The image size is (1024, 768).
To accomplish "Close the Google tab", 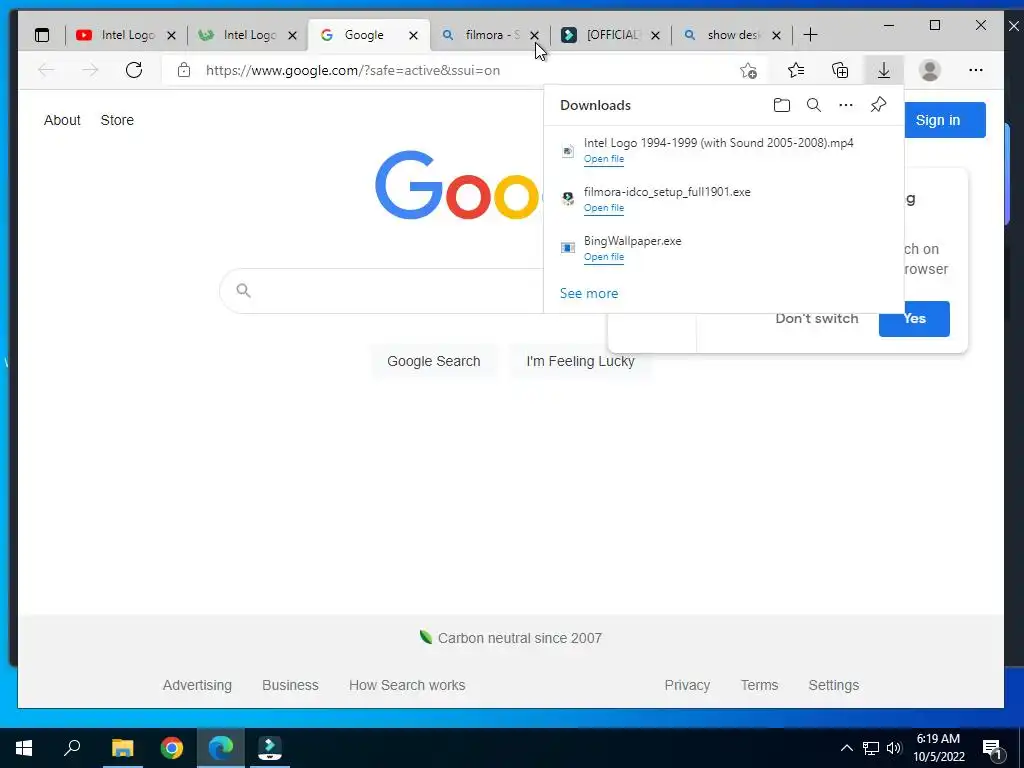I will click(x=413, y=36).
